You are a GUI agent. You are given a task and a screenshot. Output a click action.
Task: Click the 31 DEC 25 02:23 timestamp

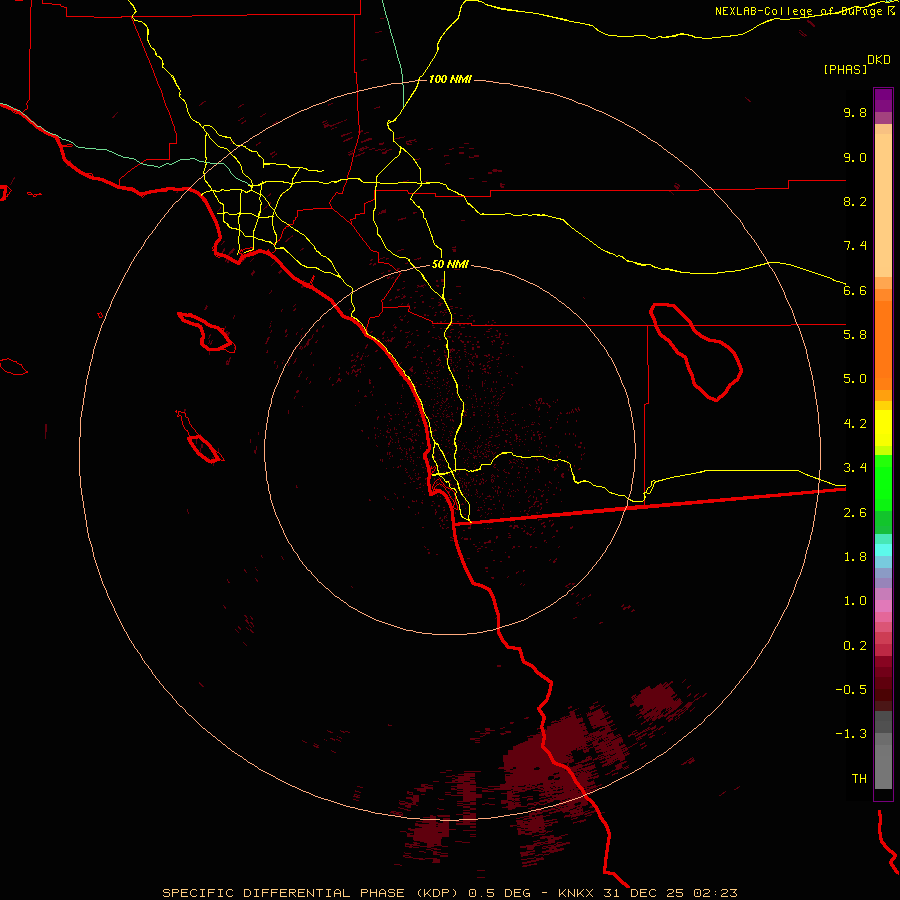[670, 893]
